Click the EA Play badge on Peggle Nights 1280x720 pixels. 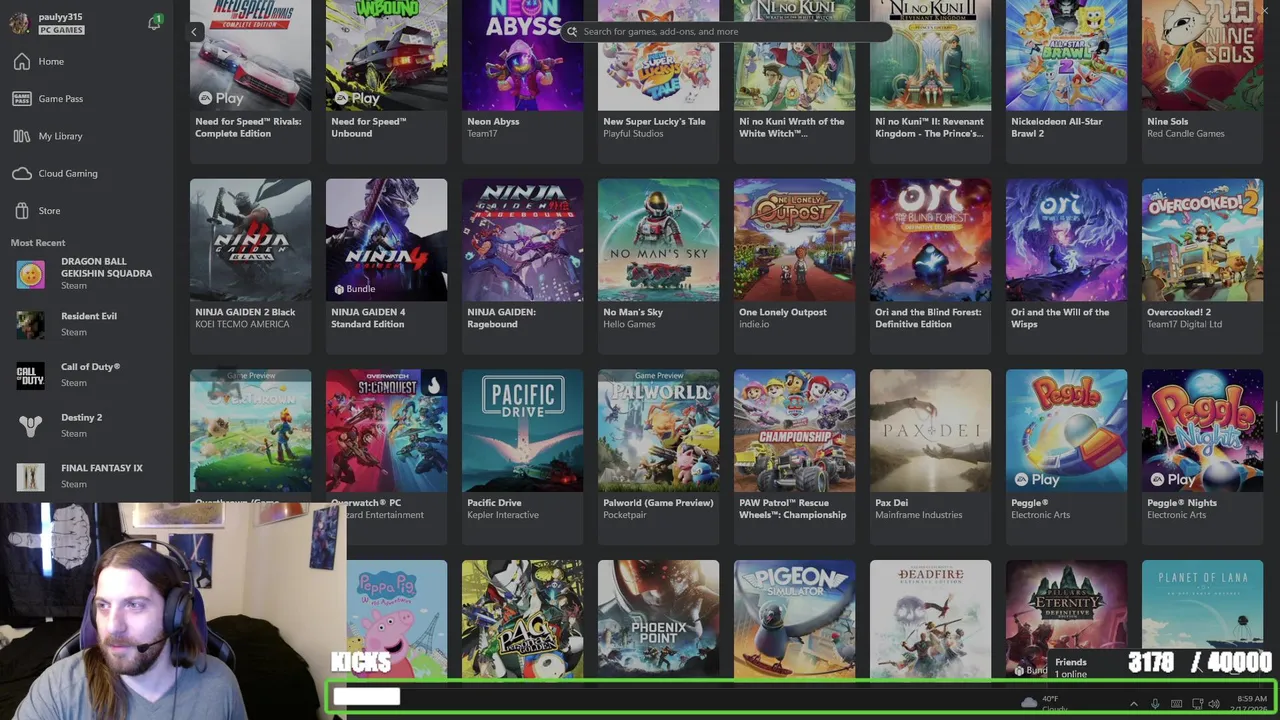pyautogui.click(x=1171, y=479)
